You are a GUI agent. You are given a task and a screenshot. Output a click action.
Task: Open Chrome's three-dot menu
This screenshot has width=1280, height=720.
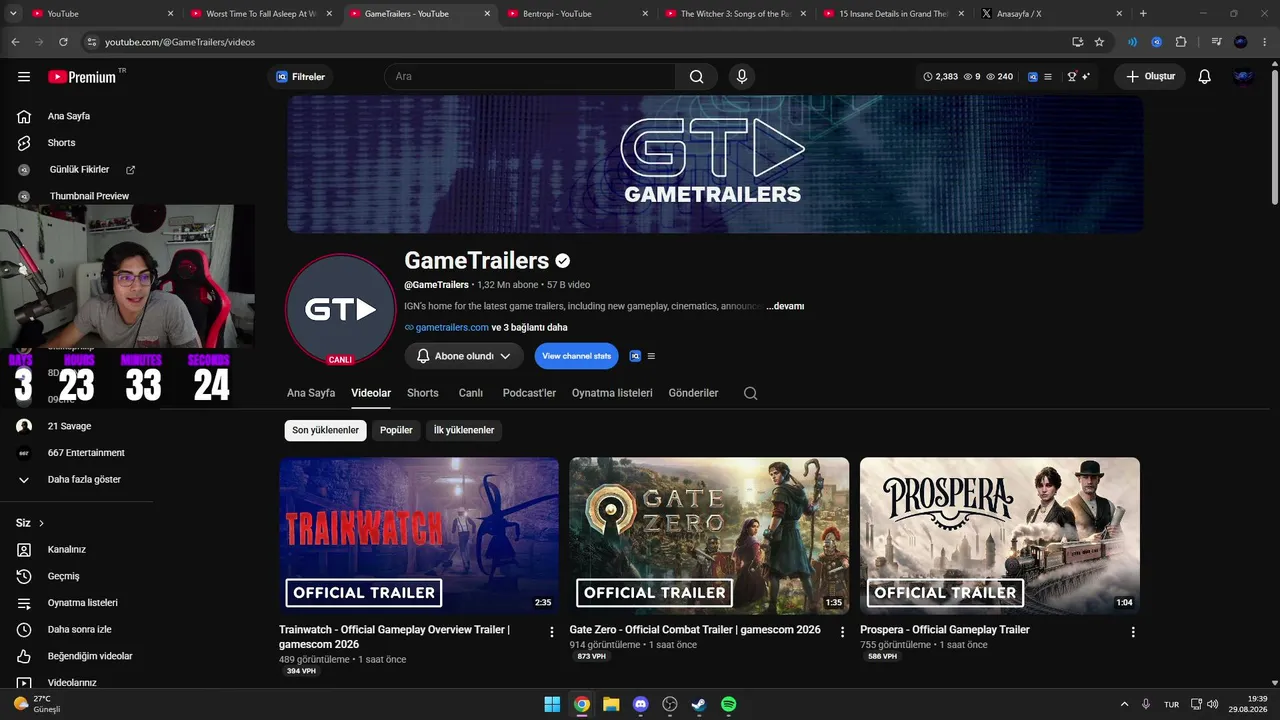pos(1265,42)
